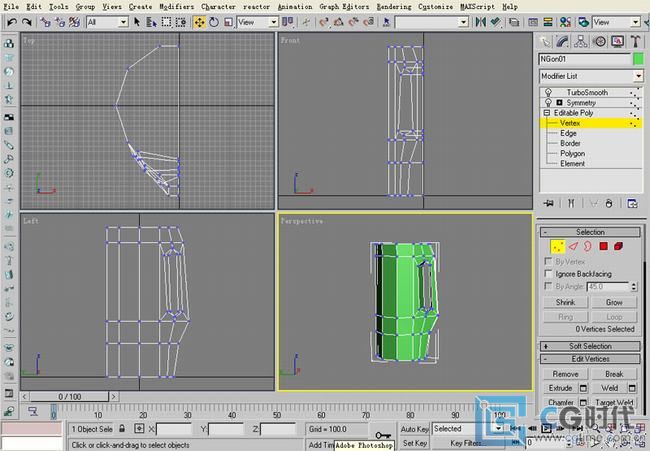
Task: Activate Select and Scale tool
Action: (228, 22)
